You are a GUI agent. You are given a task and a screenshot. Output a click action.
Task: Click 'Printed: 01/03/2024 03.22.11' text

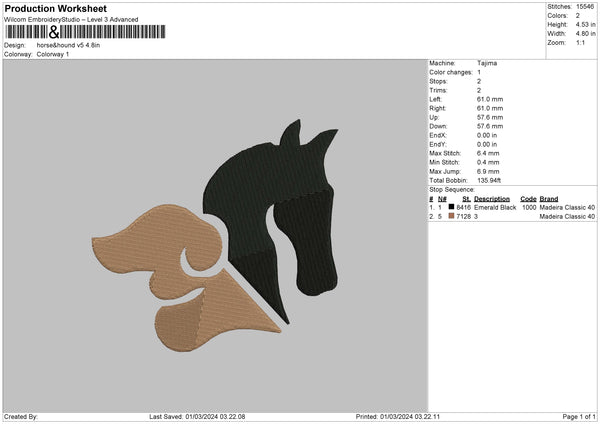[398, 417]
